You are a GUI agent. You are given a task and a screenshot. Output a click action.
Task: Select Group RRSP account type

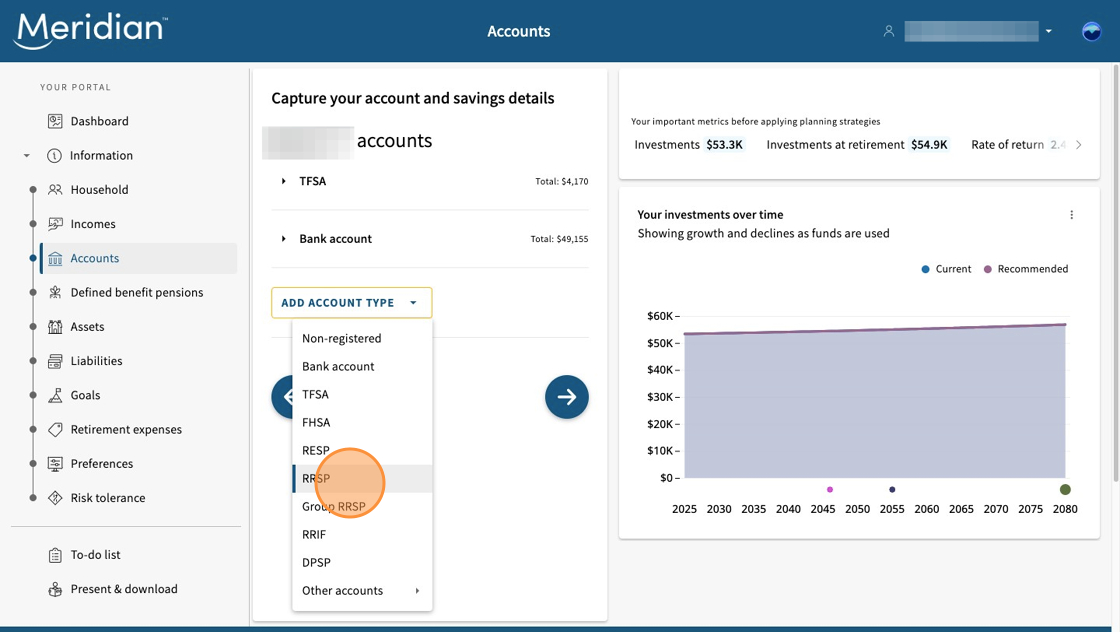point(362,506)
